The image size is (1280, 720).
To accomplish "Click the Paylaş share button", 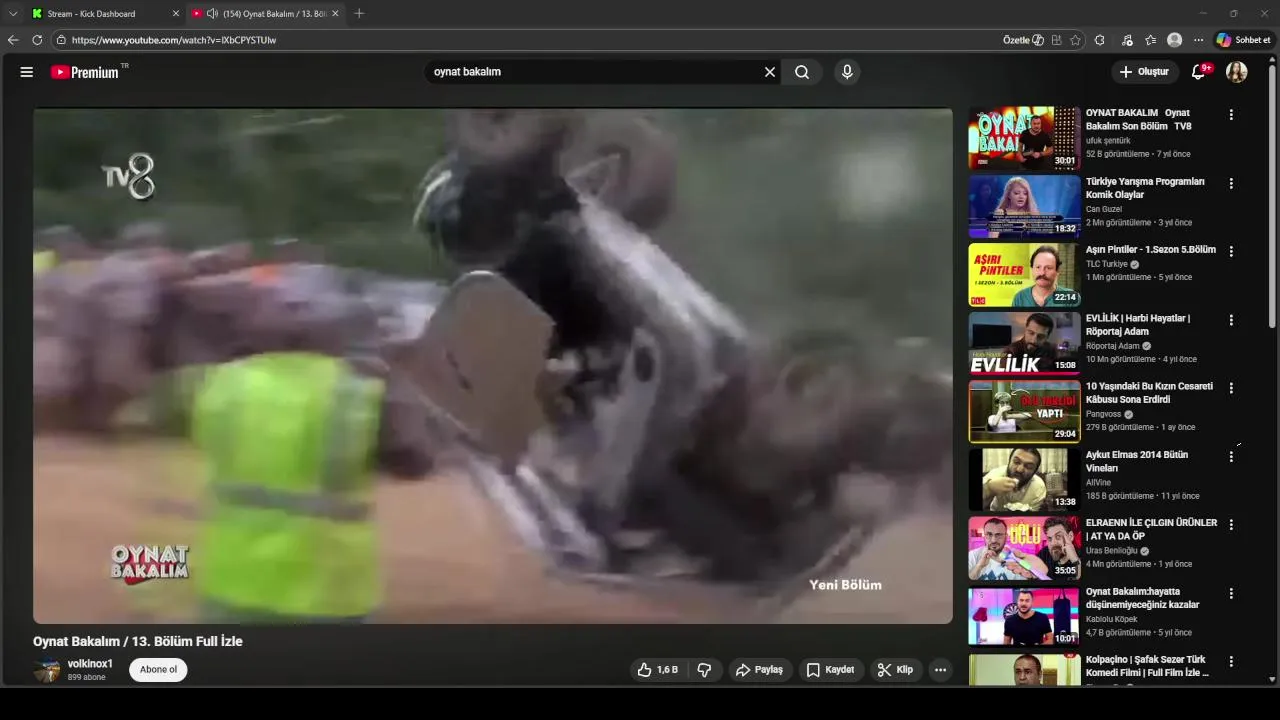I will 759,670.
